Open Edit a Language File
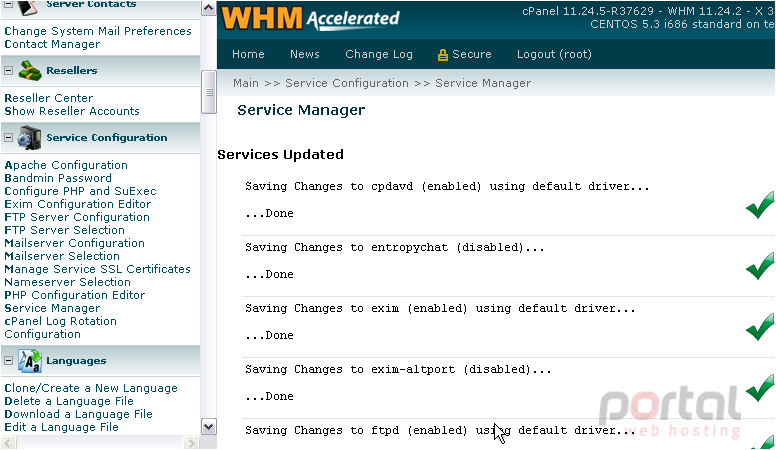 [x=61, y=427]
